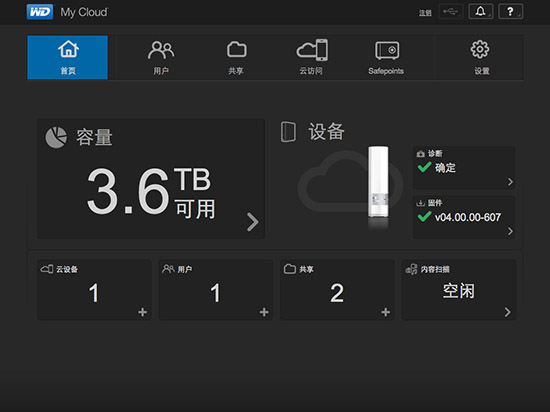Click the firmware green checkmark
The width and height of the screenshot is (550, 412).
click(424, 216)
